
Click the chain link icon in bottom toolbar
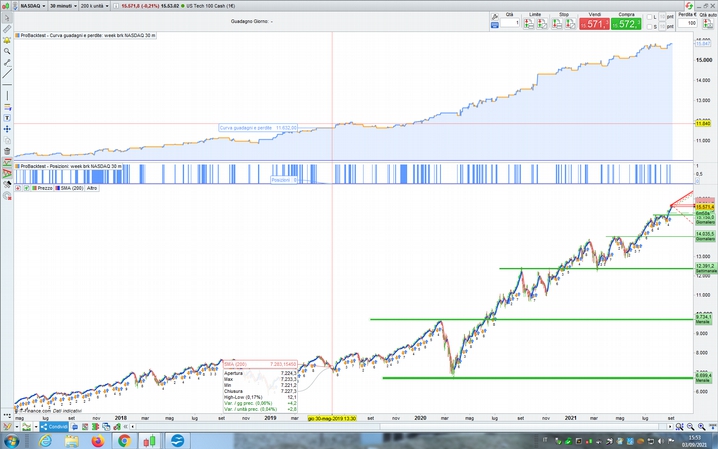[117, 427]
